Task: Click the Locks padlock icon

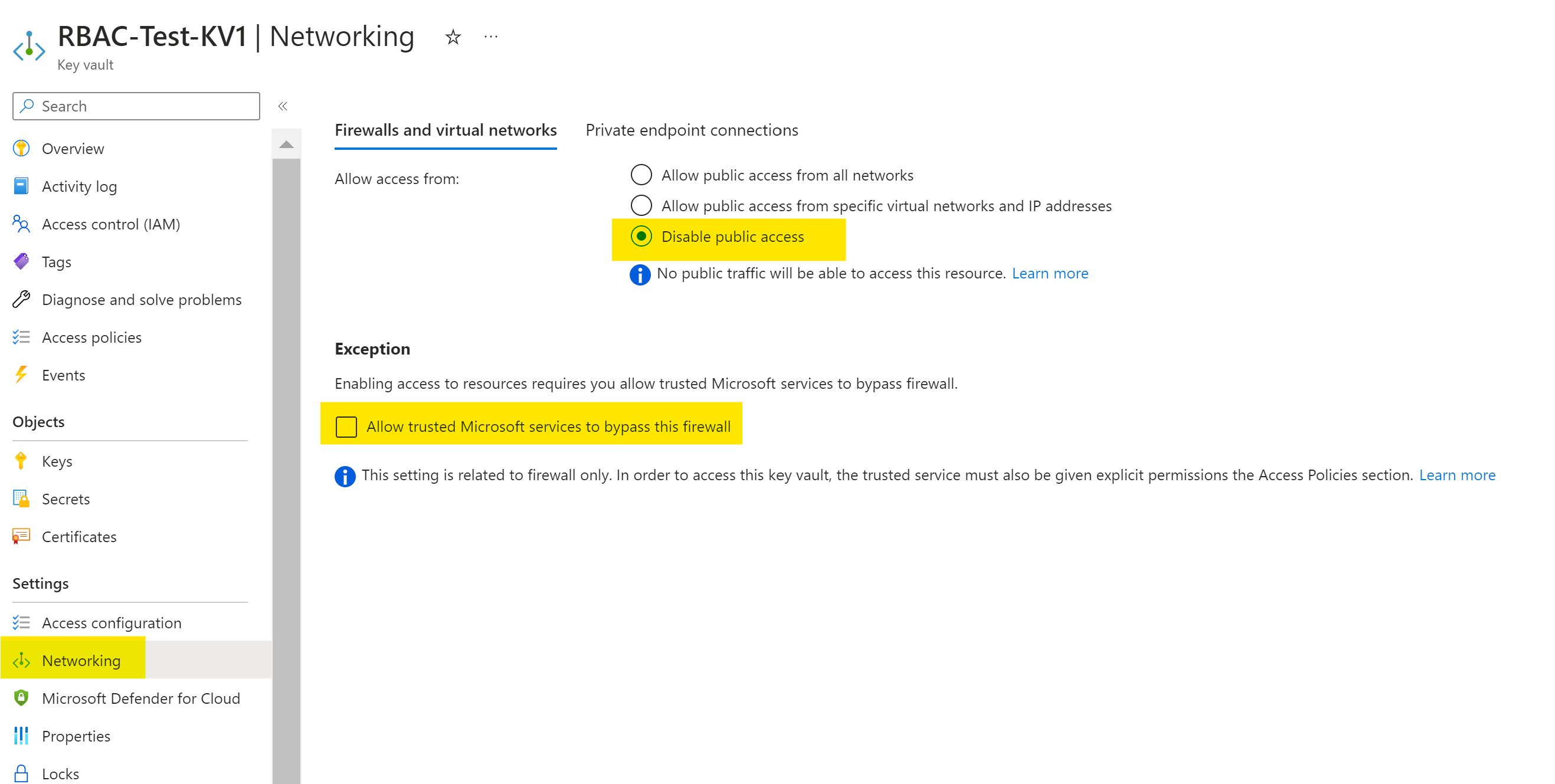Action: click(22, 773)
